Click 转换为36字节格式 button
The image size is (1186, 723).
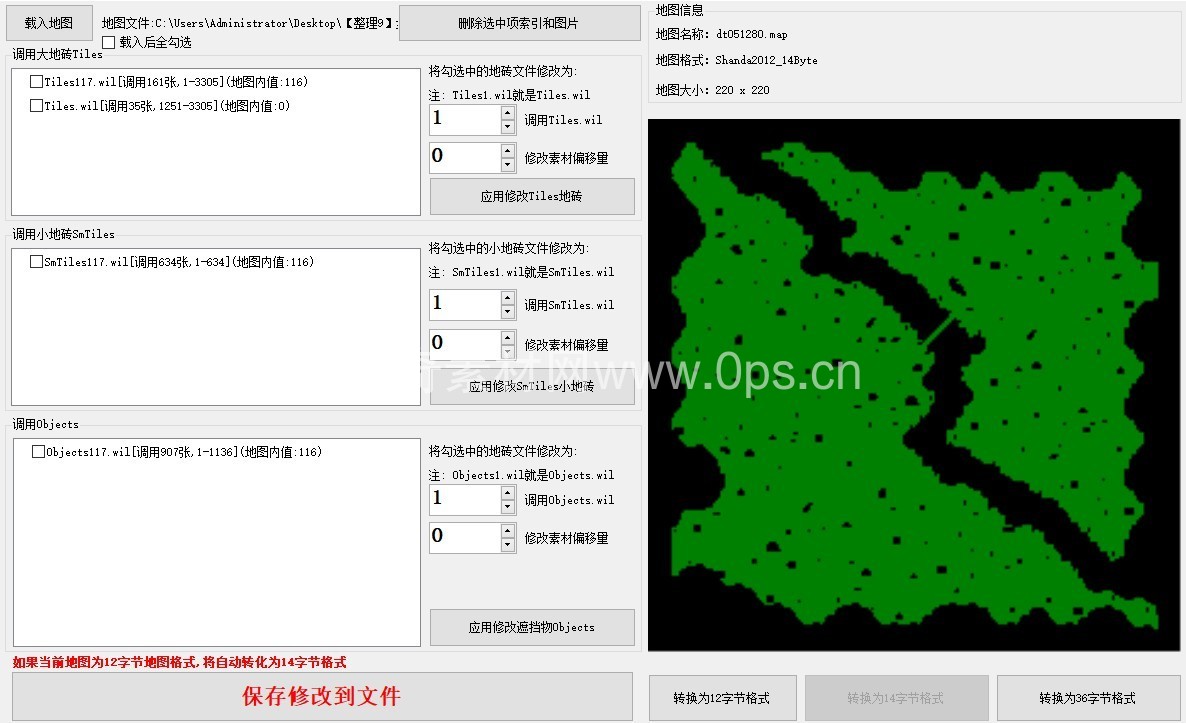point(1087,698)
